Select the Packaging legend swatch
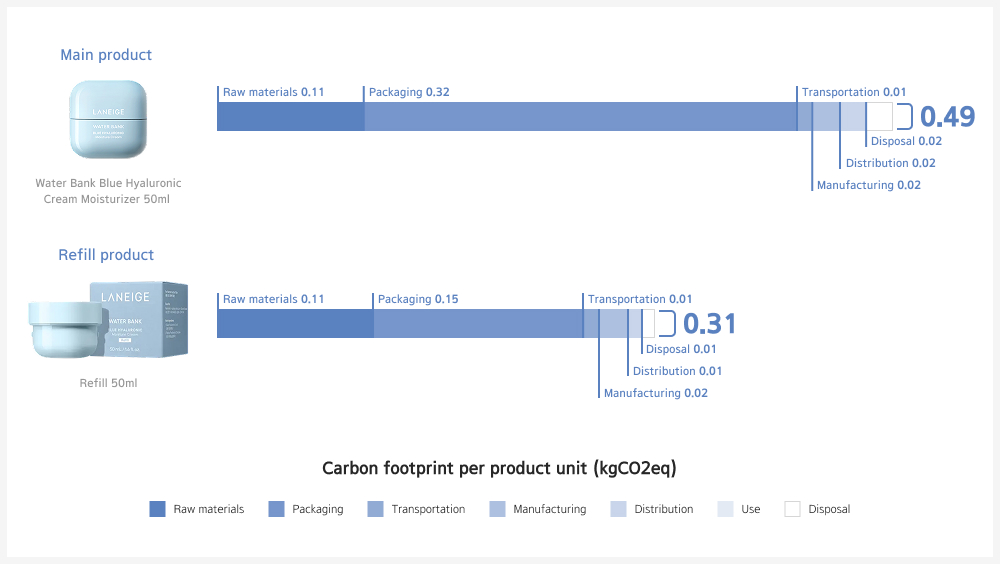 276,508
